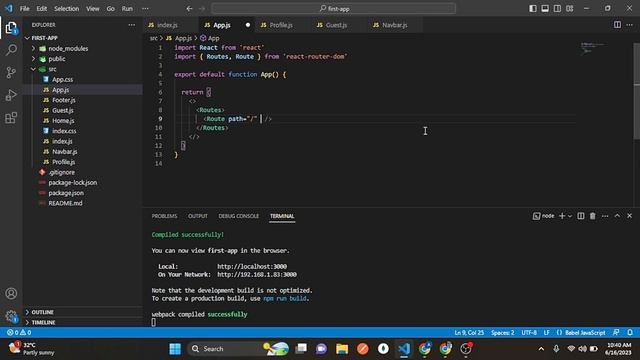The image size is (640, 360).
Task: Switch to the Debug Console tab
Action: [238, 216]
